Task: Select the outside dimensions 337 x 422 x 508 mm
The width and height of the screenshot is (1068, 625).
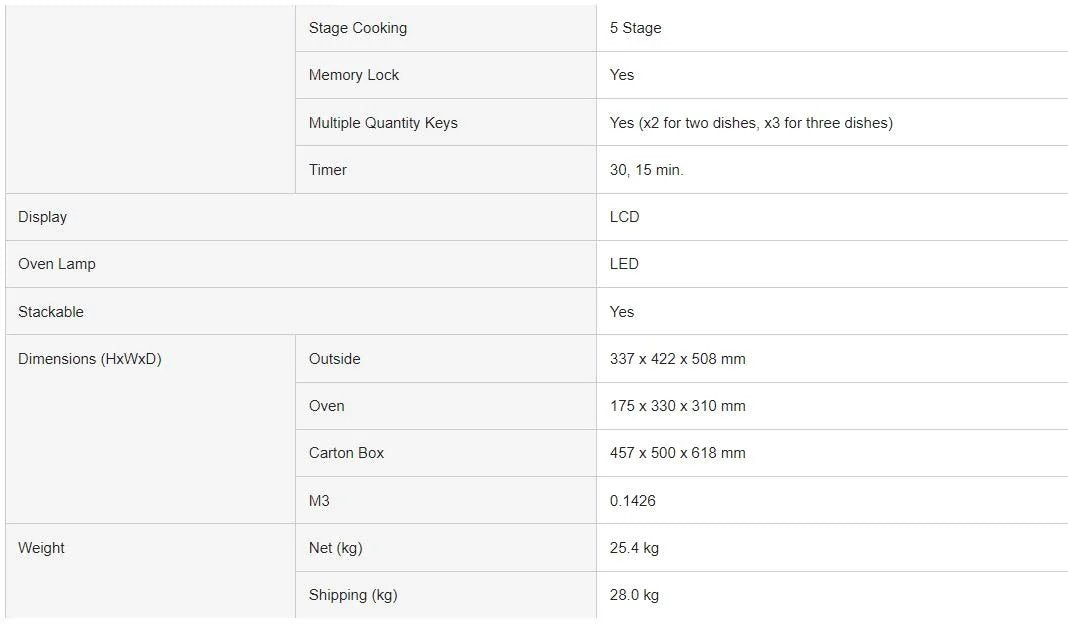Action: coord(678,359)
